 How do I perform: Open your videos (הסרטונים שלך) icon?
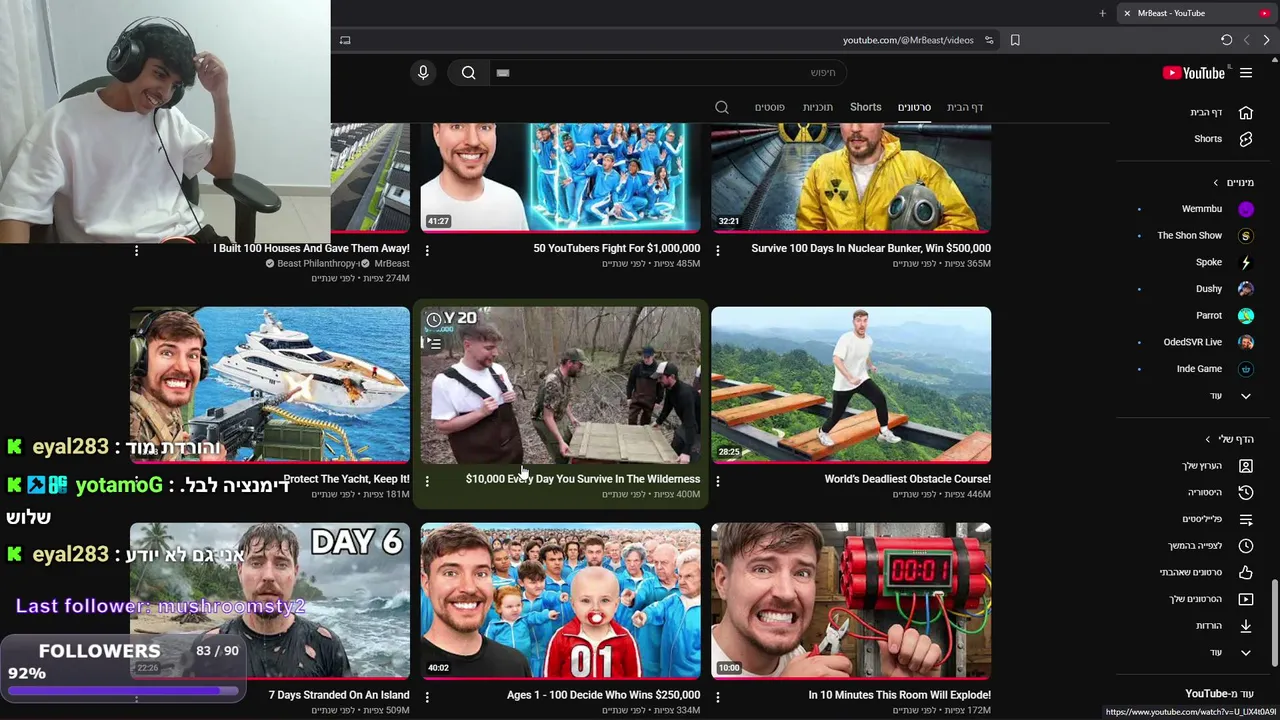click(1246, 599)
